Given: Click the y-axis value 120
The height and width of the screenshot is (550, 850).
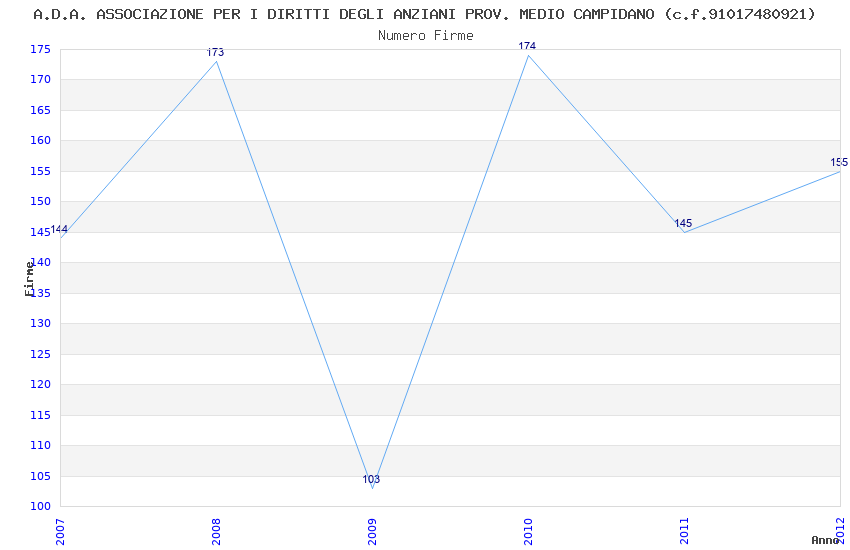Looking at the screenshot, I should pyautogui.click(x=40, y=384).
